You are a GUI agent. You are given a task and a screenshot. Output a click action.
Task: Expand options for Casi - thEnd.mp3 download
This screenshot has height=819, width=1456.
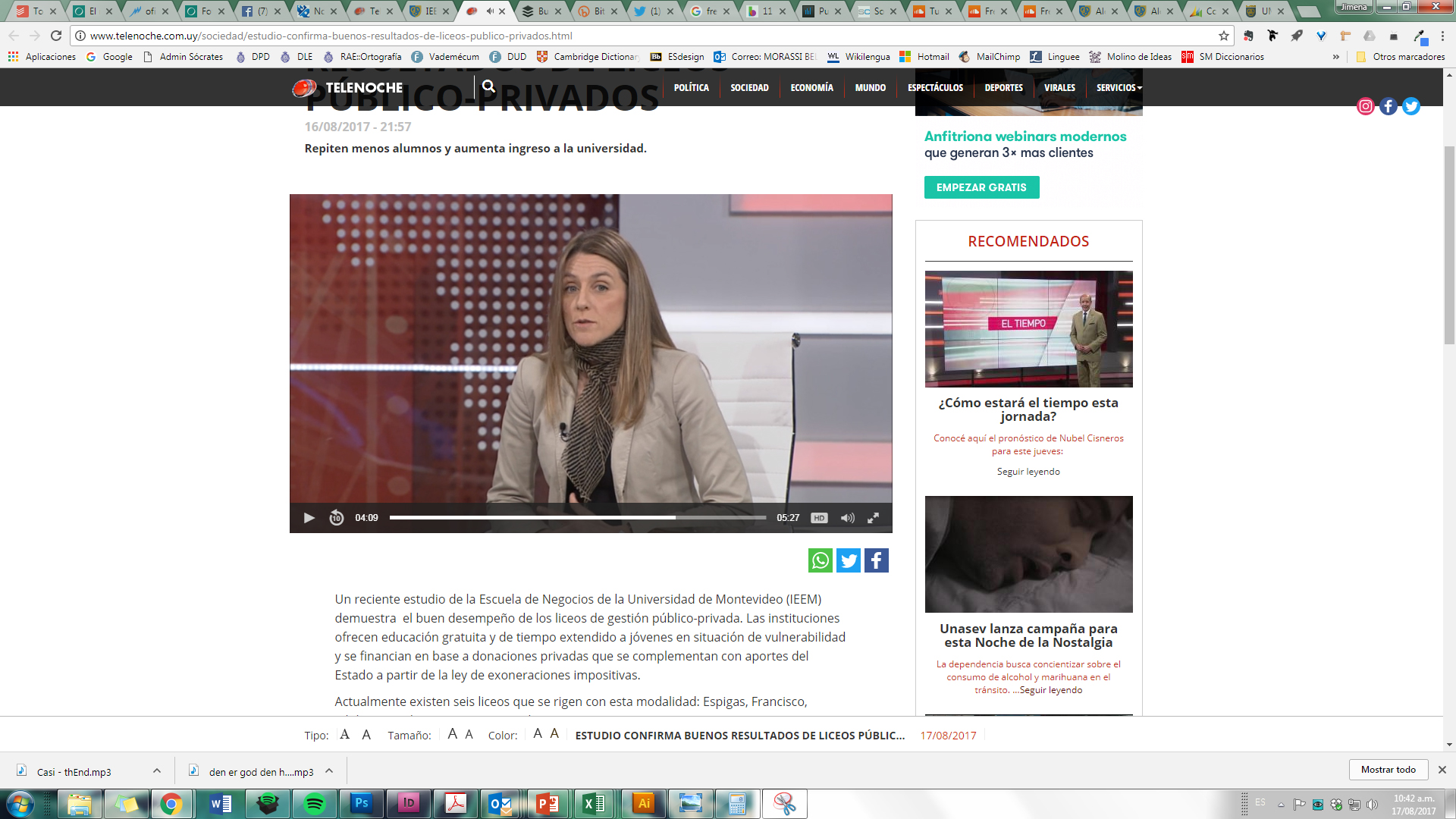pos(157,770)
